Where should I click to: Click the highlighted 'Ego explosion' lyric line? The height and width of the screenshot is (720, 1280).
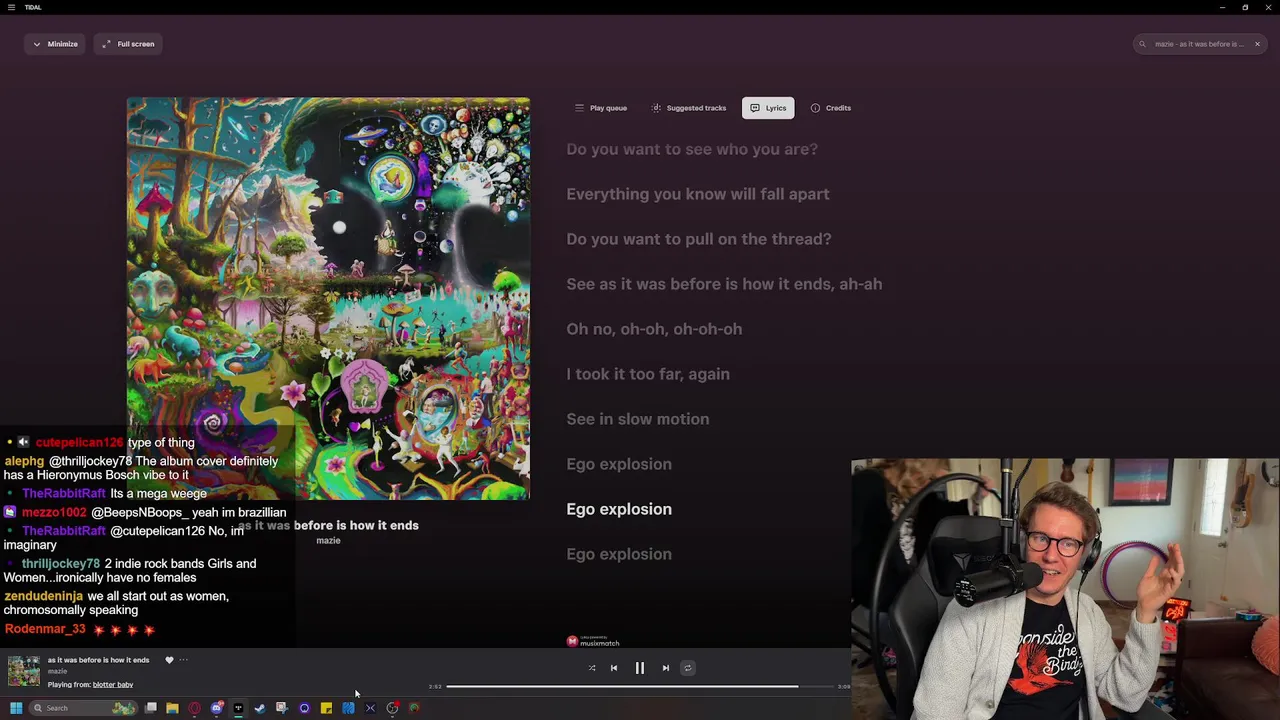pos(619,509)
